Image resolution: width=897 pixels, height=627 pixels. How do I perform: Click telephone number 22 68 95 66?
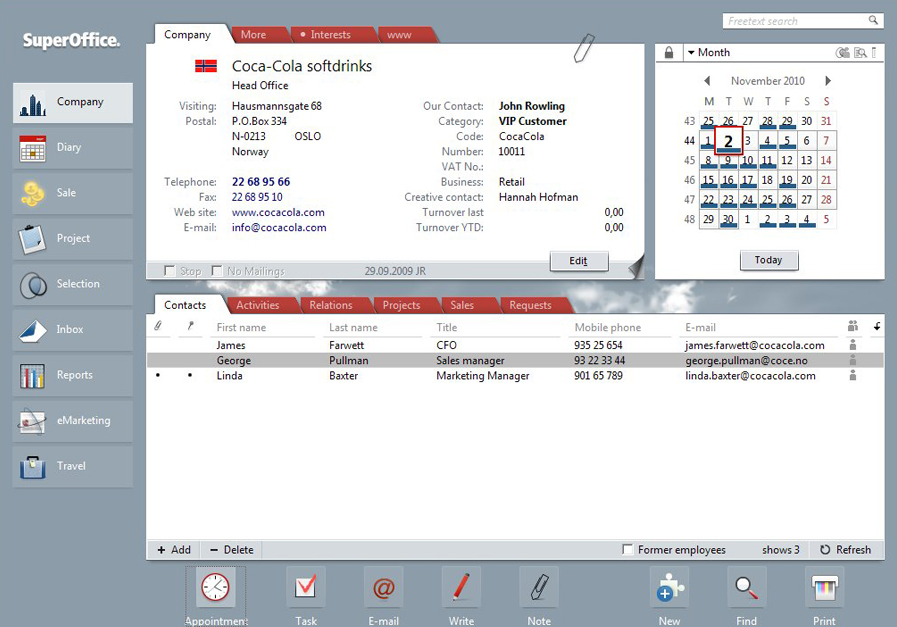tap(261, 182)
